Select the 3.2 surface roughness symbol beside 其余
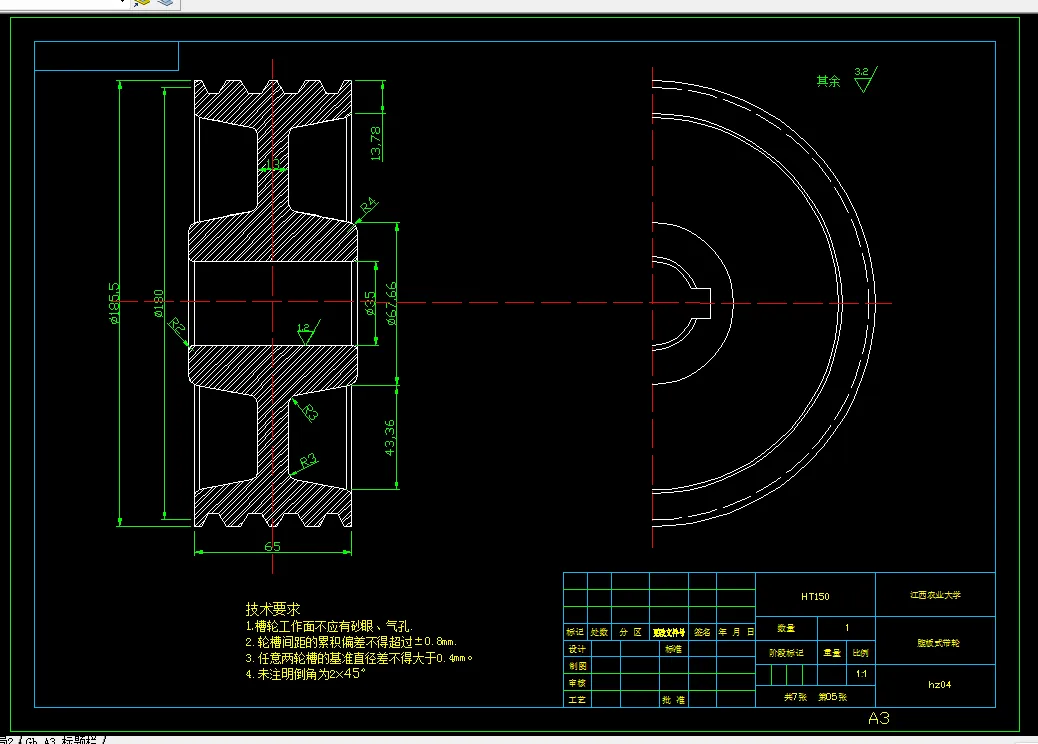This screenshot has width=1038, height=744. pos(865,79)
